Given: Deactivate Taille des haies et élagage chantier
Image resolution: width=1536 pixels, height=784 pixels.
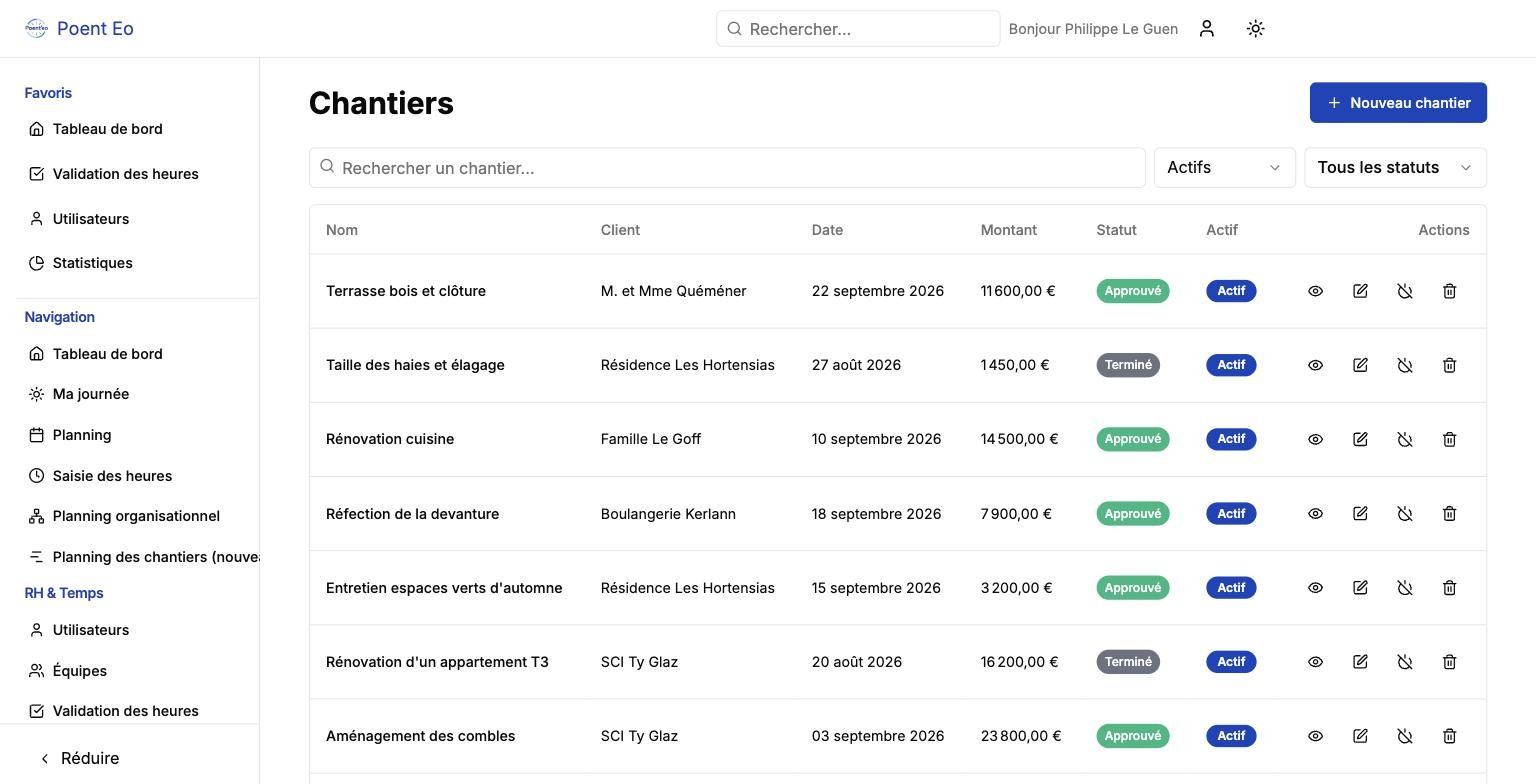Looking at the screenshot, I should coord(1405,365).
